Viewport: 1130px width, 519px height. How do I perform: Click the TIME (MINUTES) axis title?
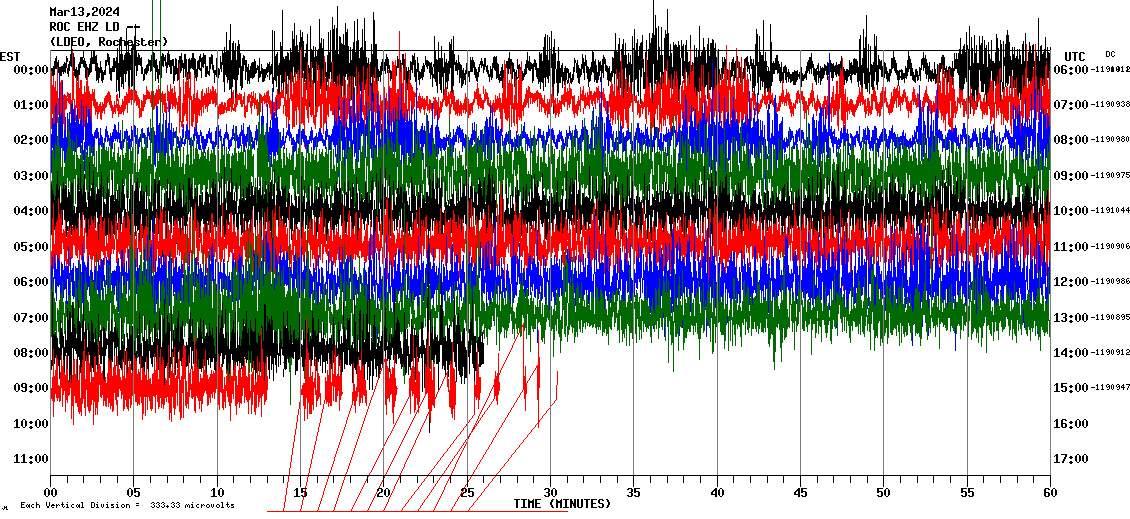point(562,504)
